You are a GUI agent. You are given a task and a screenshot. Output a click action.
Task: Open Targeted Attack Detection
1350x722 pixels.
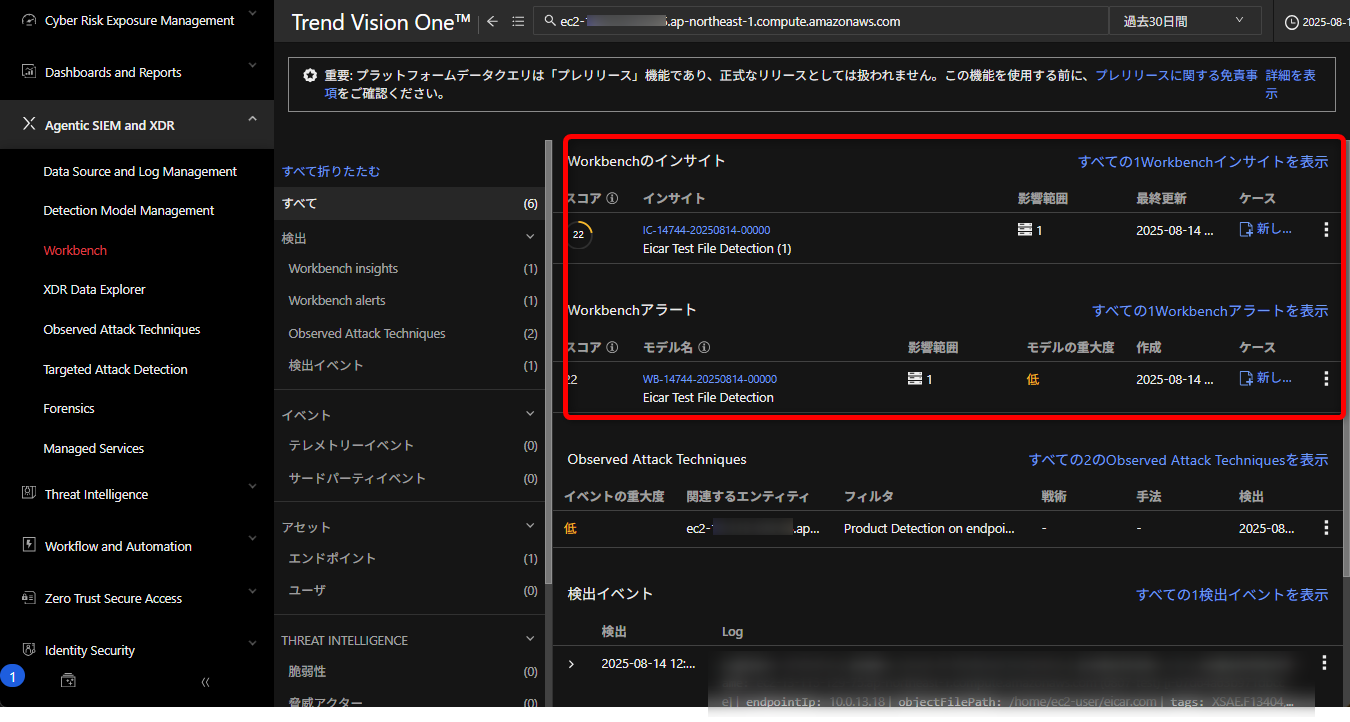tap(115, 370)
